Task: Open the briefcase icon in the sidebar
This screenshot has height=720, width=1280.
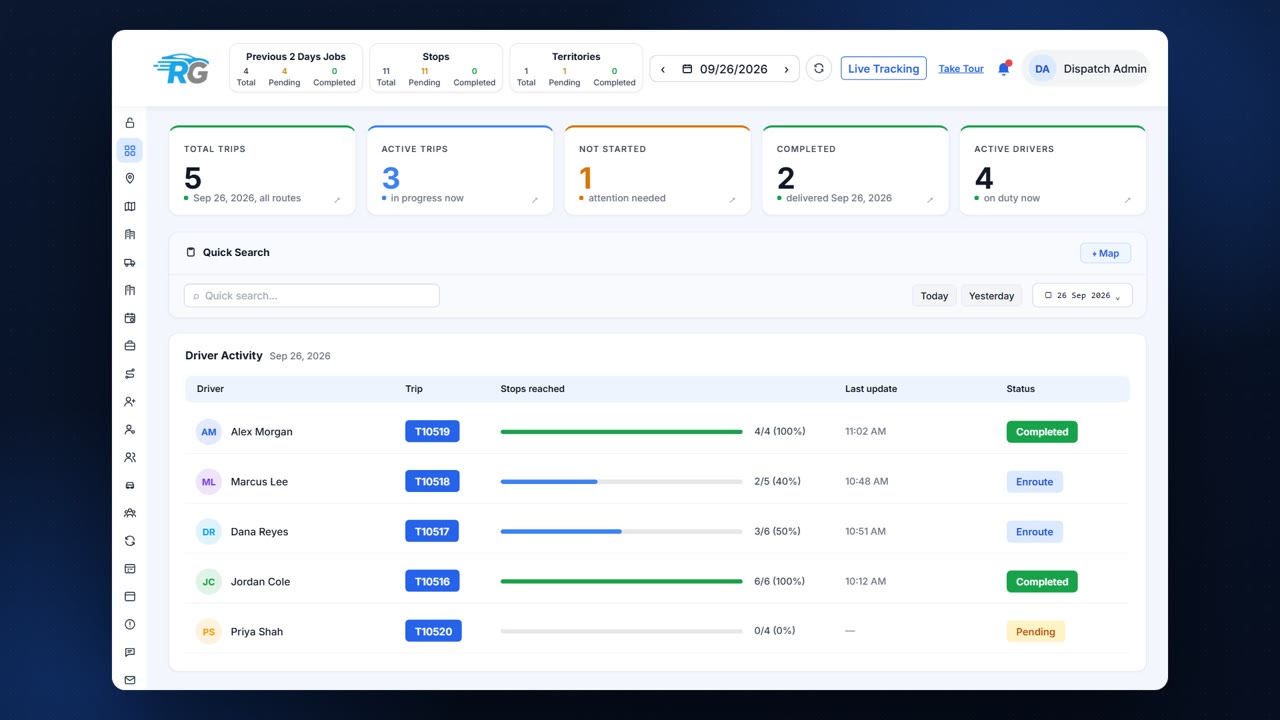Action: pyautogui.click(x=129, y=346)
